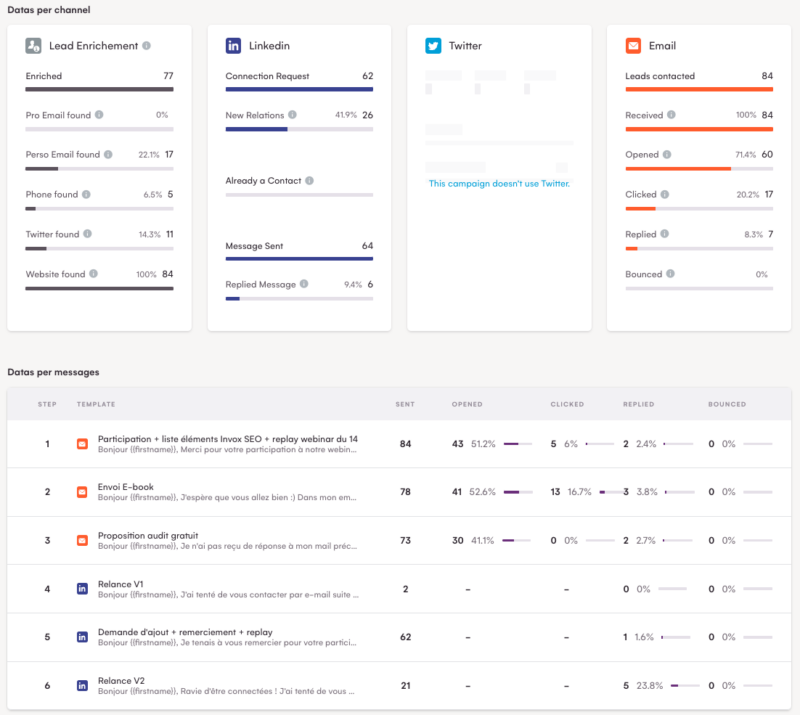The image size is (800, 715).
Task: Click the SENT column header
Action: [x=405, y=404]
